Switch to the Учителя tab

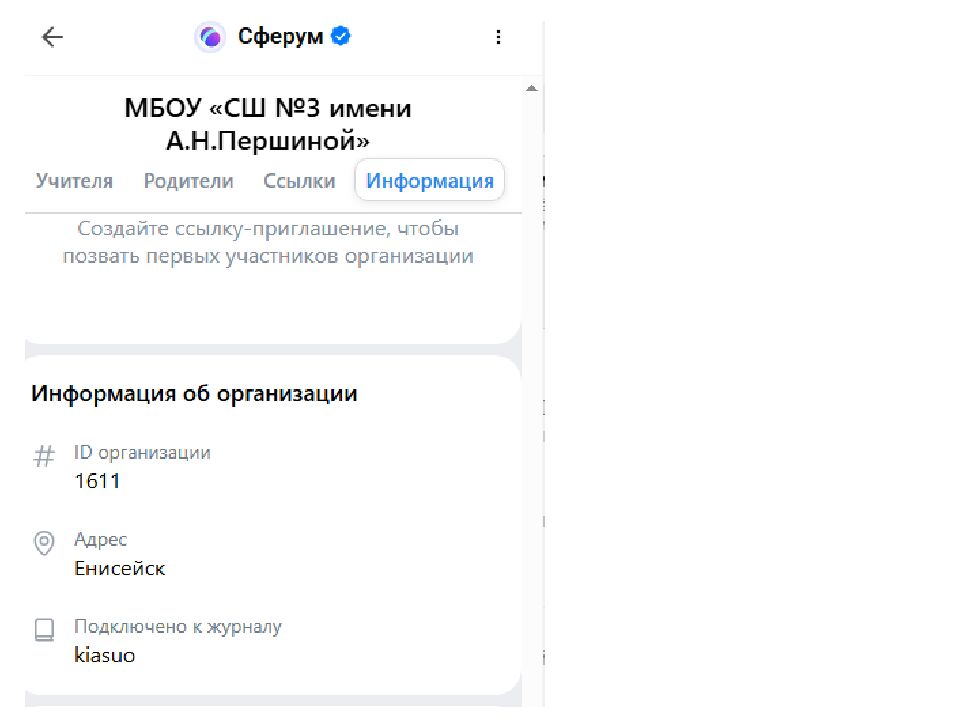(74, 181)
